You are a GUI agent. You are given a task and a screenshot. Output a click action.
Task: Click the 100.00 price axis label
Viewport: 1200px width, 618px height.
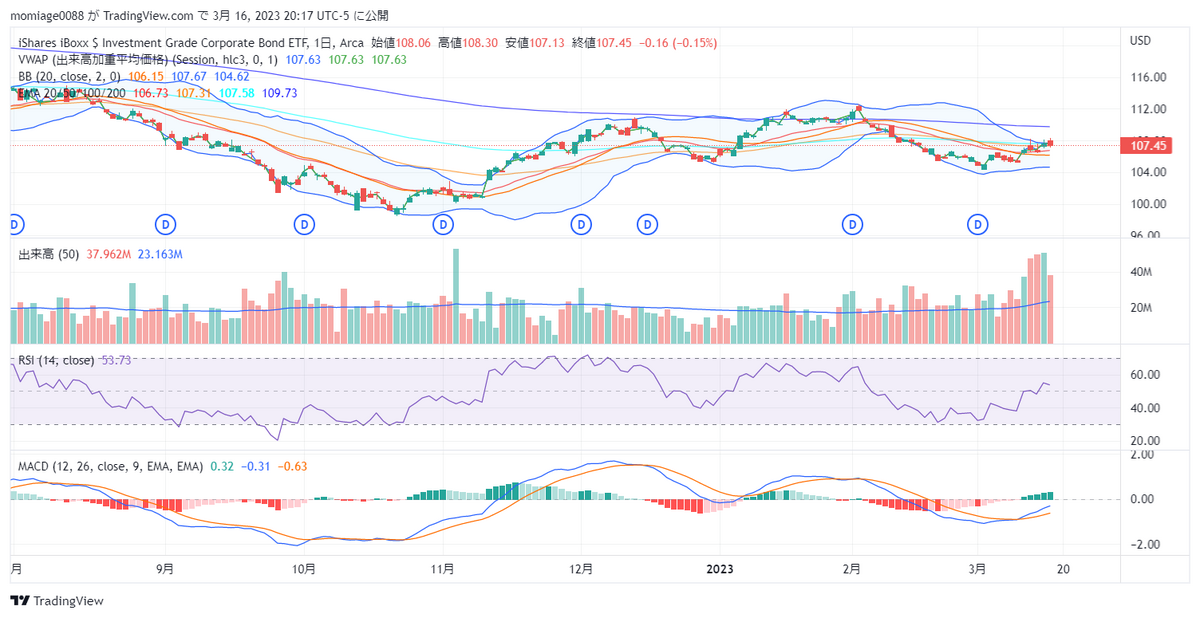click(1147, 204)
